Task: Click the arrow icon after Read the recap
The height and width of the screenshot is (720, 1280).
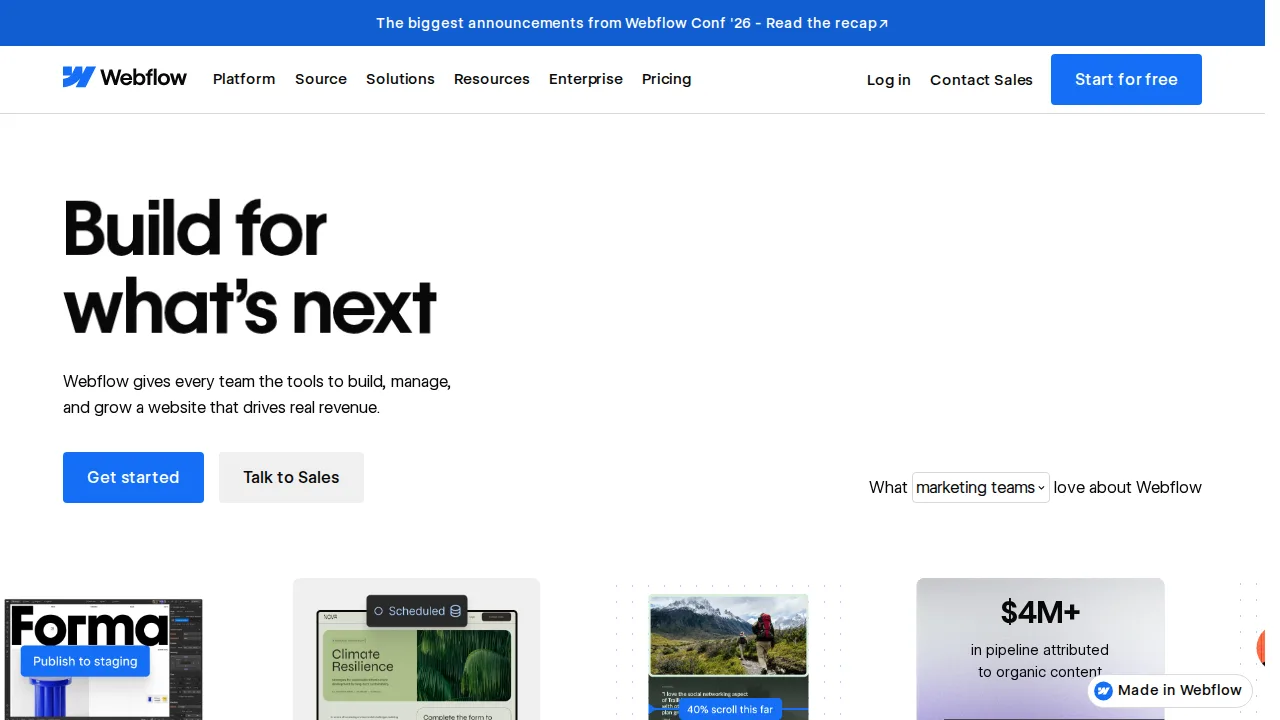Action: [883, 24]
